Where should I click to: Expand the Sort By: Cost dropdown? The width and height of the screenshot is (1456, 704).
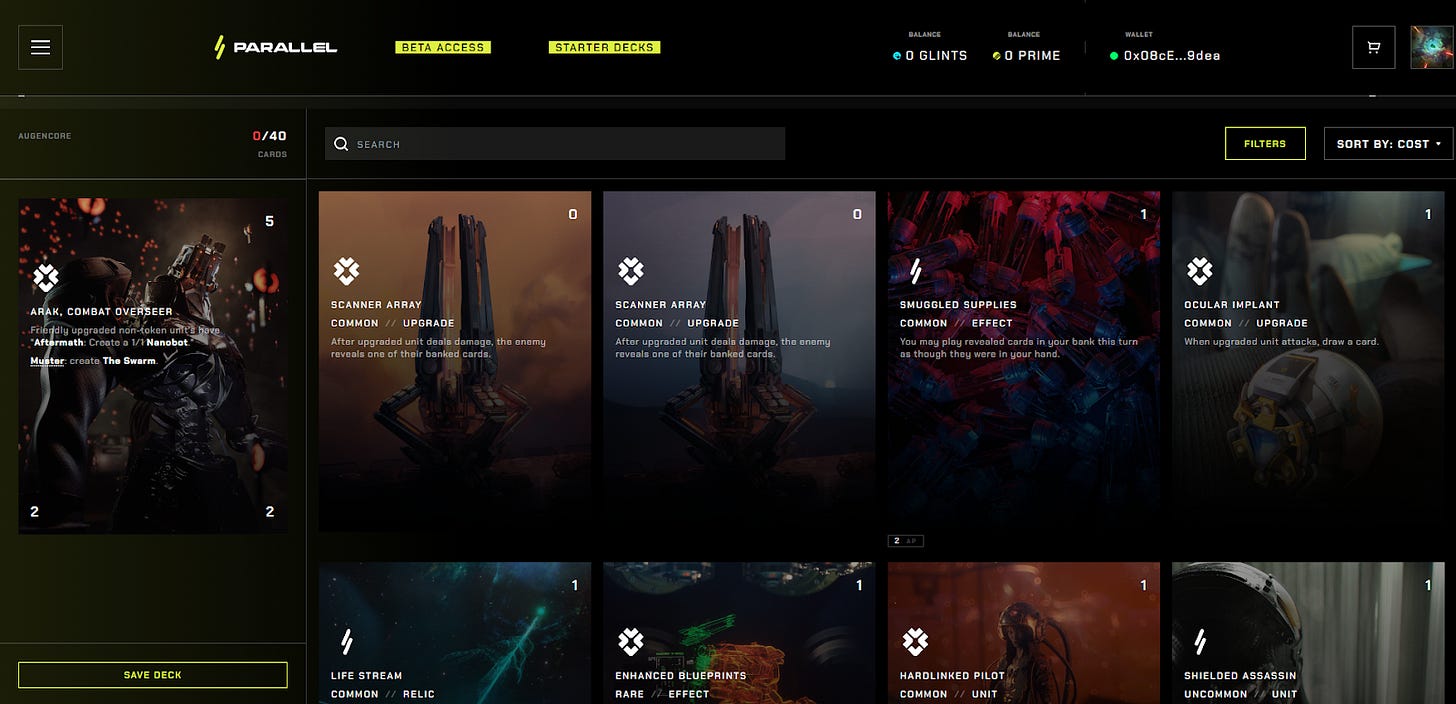(x=1389, y=143)
